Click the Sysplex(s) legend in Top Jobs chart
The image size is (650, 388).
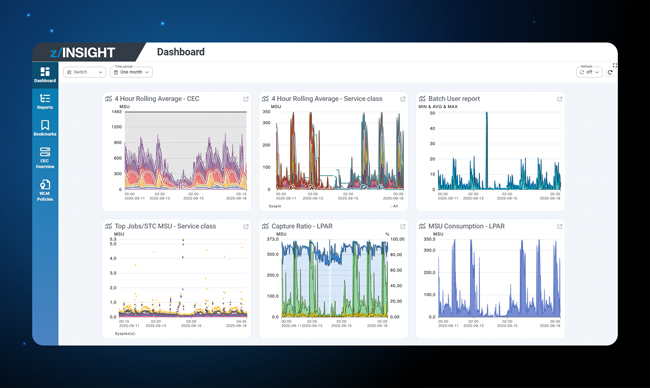pos(125,333)
